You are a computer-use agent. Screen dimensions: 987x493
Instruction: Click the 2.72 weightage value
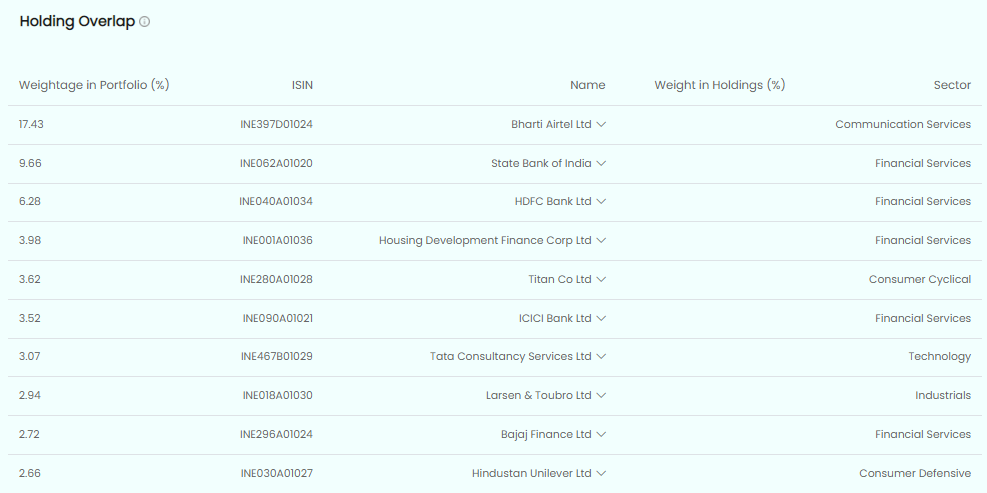point(30,434)
